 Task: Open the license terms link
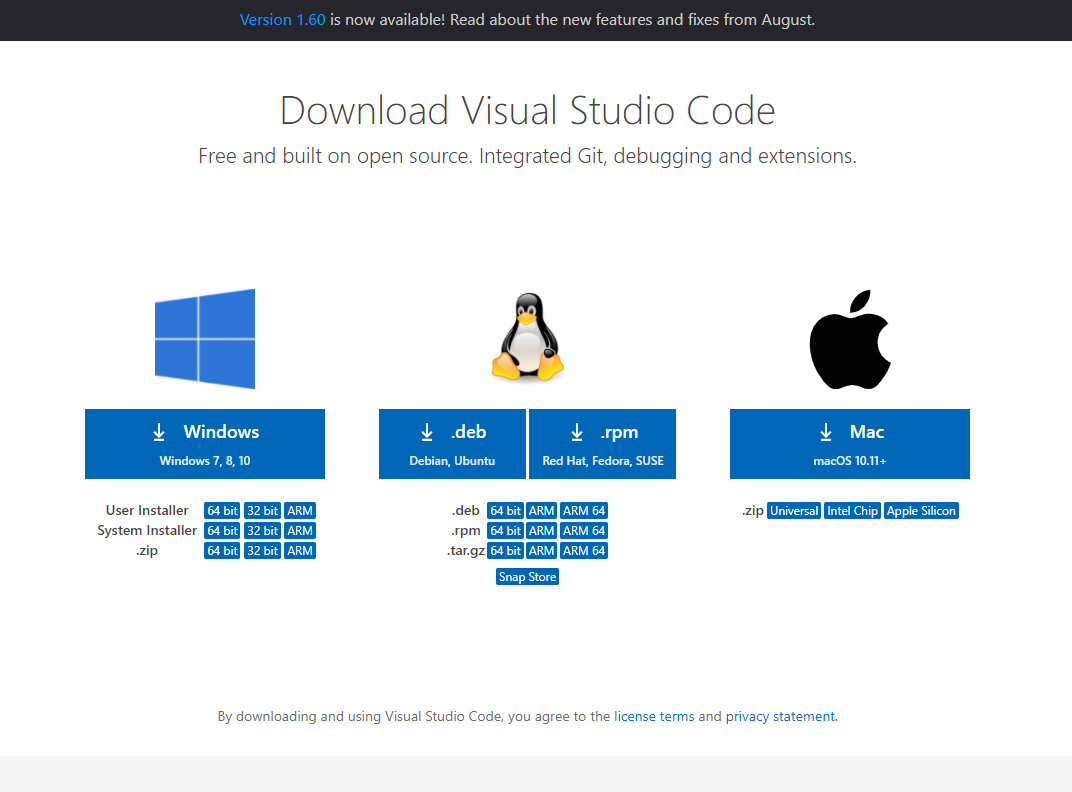point(654,716)
